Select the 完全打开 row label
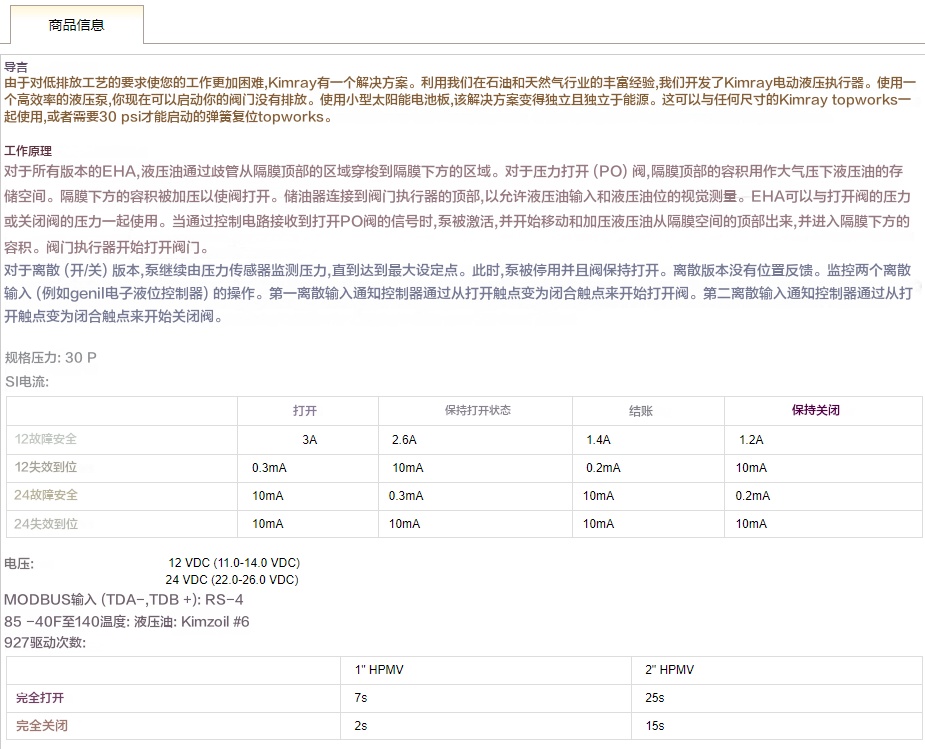Screen dimensions: 925x749 40,698
